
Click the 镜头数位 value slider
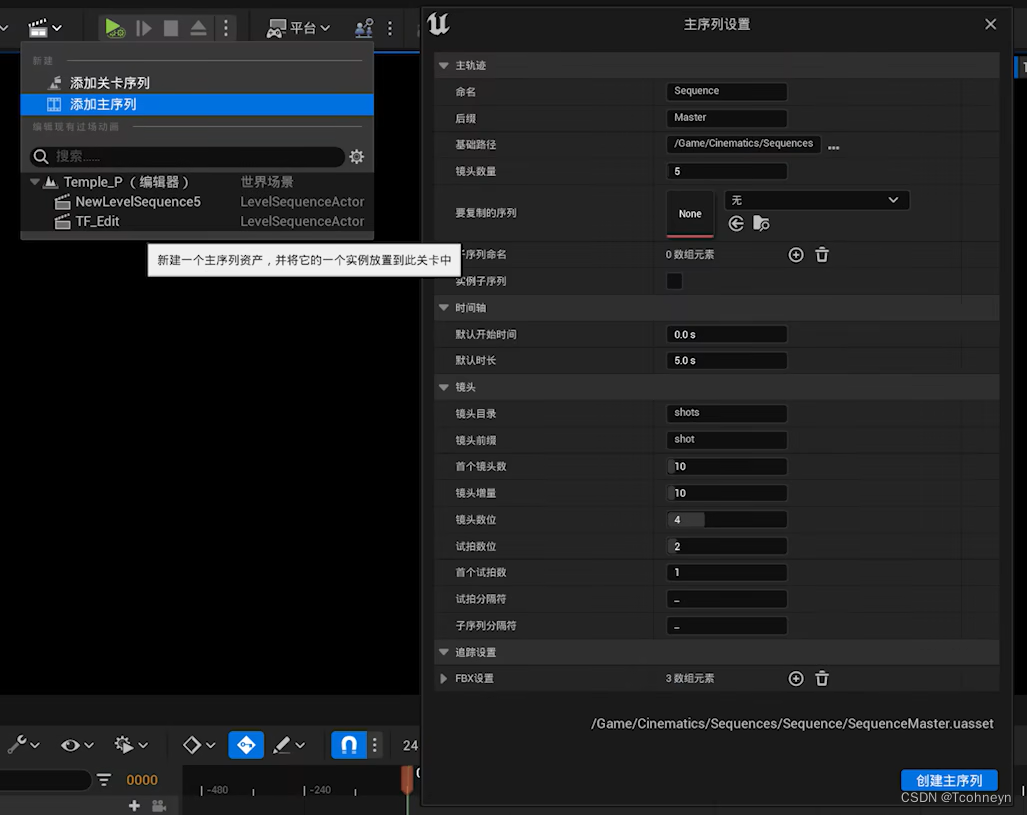click(x=727, y=519)
